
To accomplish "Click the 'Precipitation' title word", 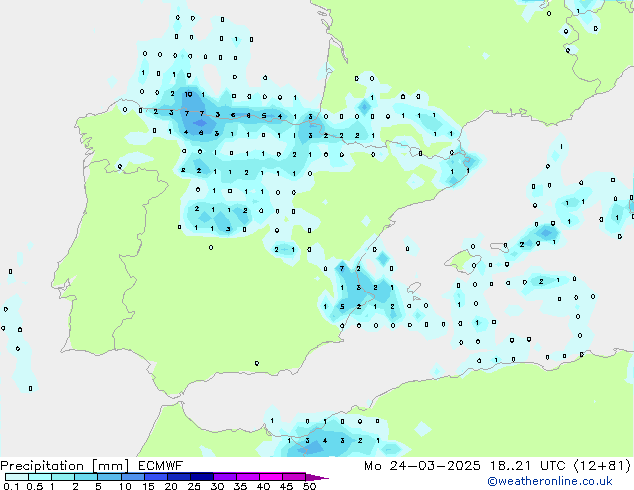I will (42, 466).
